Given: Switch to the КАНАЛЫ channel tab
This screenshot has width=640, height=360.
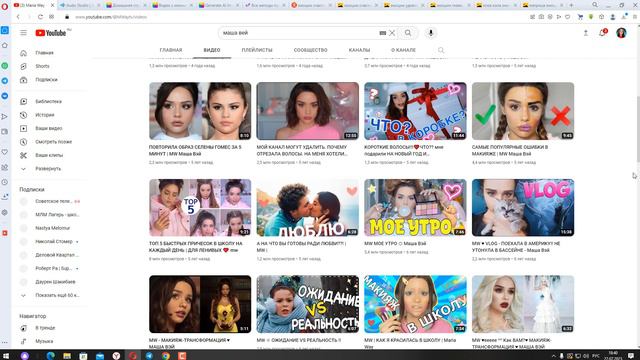Looking at the screenshot, I should click(x=359, y=50).
